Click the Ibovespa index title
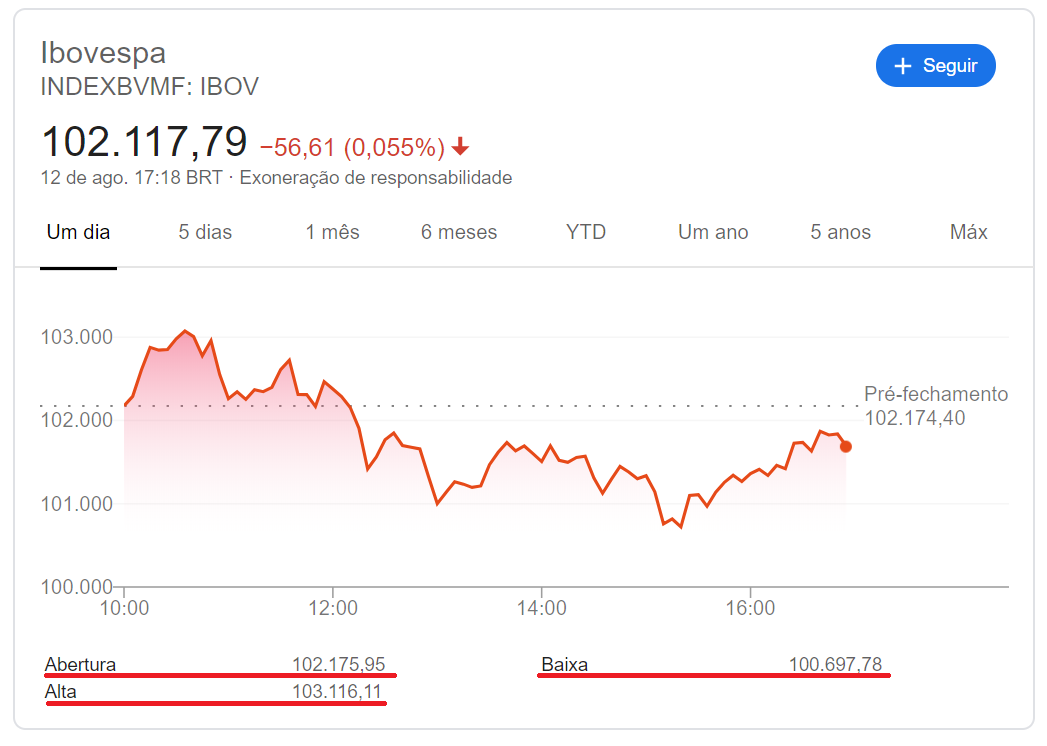Image resolution: width=1047 pixels, height=746 pixels. click(103, 52)
